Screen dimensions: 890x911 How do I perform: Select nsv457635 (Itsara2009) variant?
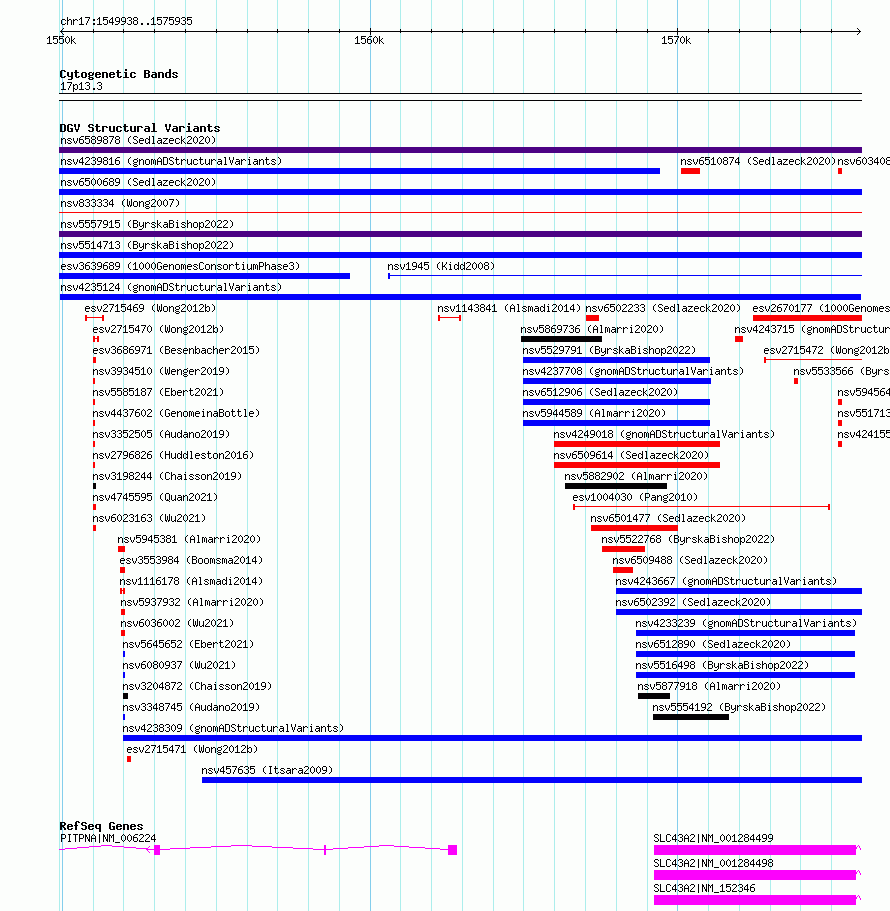click(x=267, y=769)
